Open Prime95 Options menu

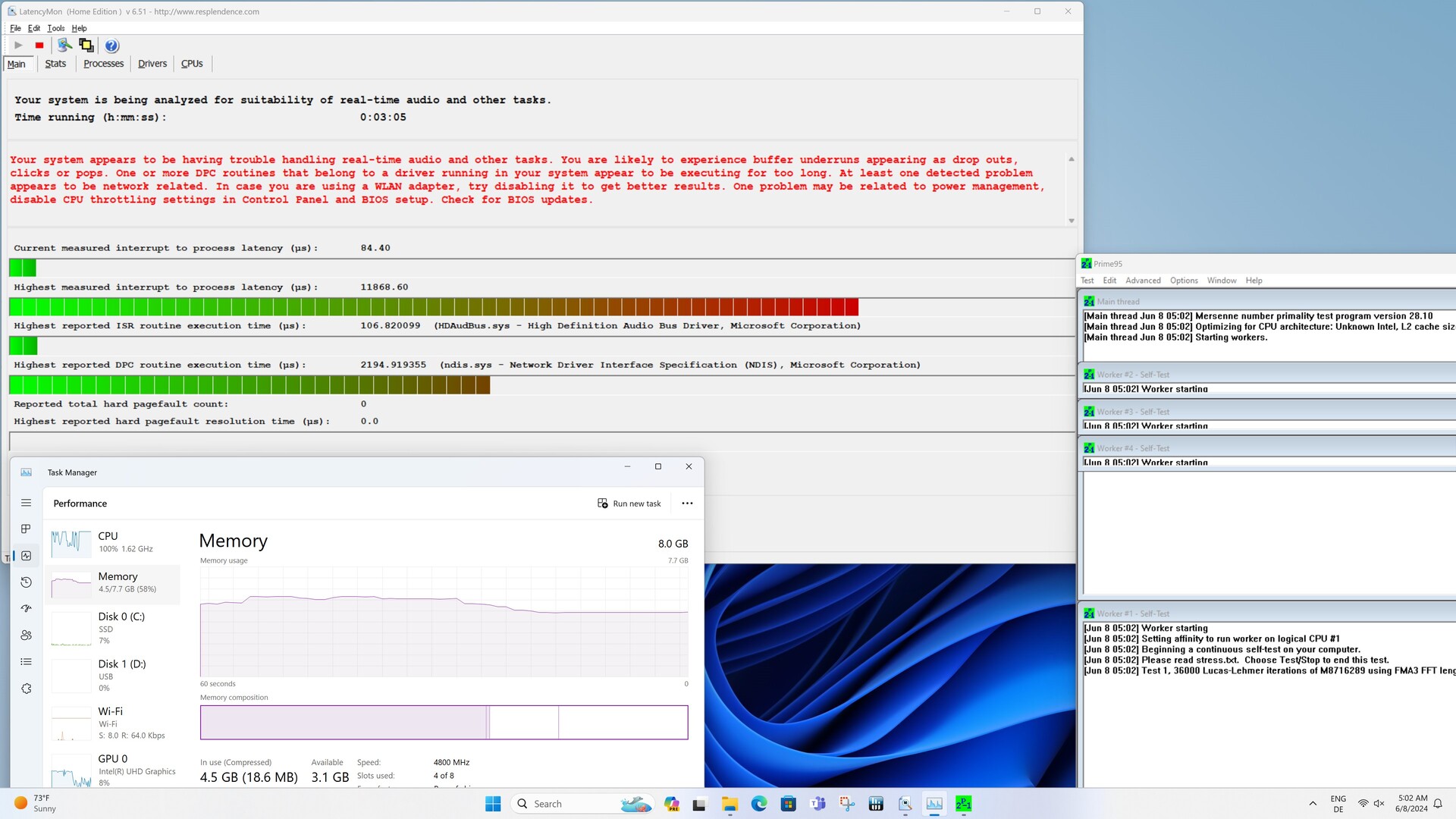tap(1183, 281)
